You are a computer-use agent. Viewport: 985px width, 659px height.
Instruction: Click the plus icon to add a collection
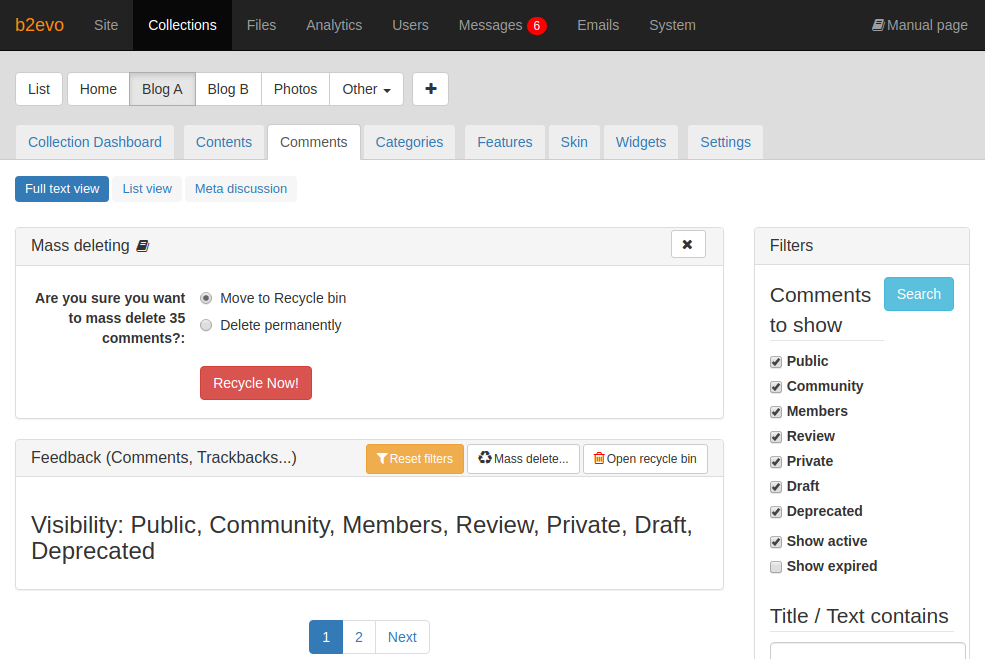tap(430, 89)
